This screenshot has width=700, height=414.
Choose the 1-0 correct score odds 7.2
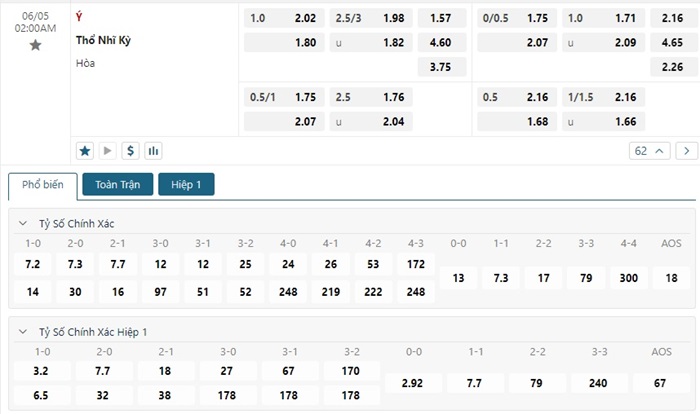point(32,264)
